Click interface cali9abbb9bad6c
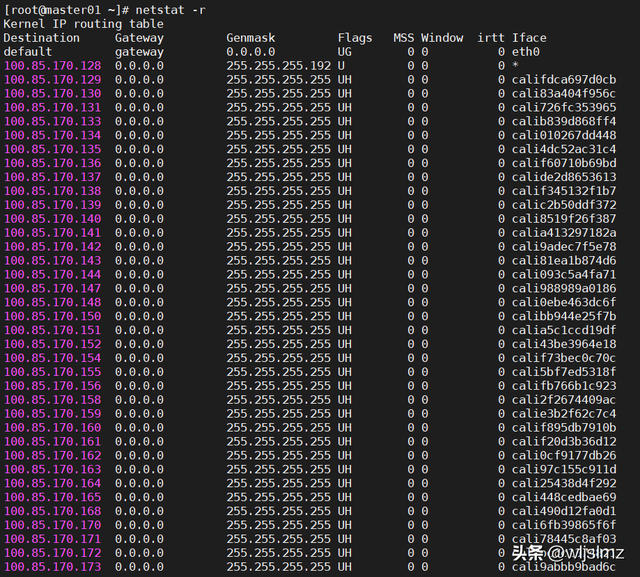 pos(564,566)
